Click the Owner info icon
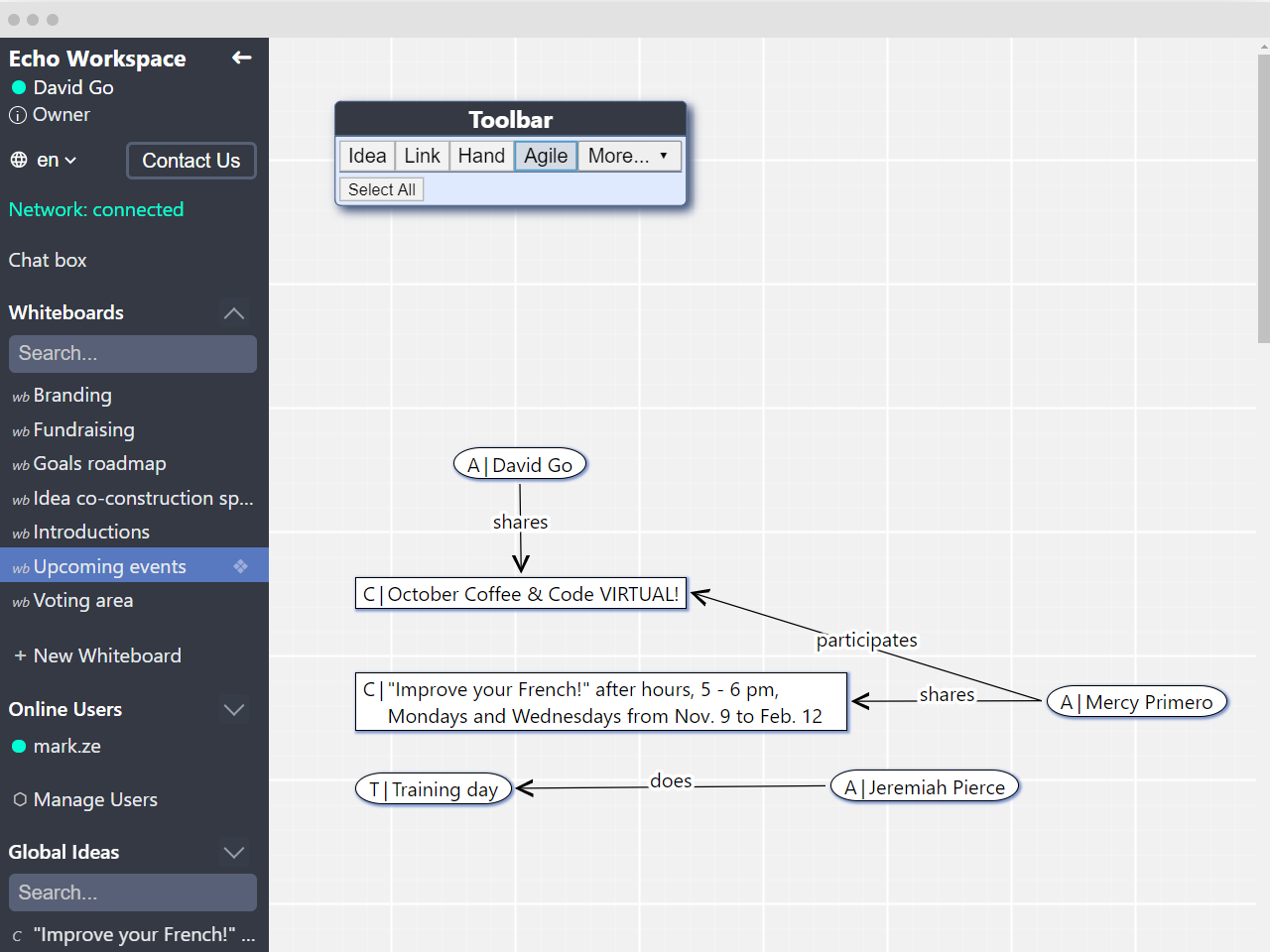The height and width of the screenshot is (952, 1270). (x=18, y=115)
